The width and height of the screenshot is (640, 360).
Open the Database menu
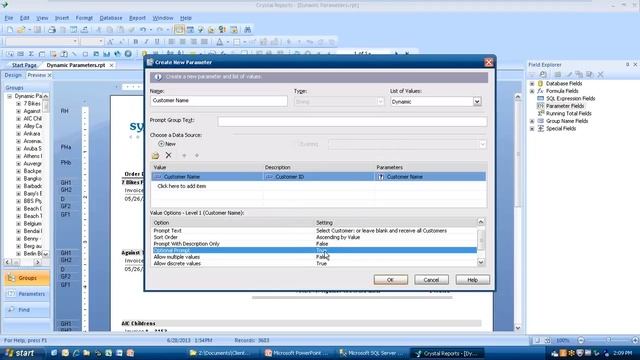111,18
